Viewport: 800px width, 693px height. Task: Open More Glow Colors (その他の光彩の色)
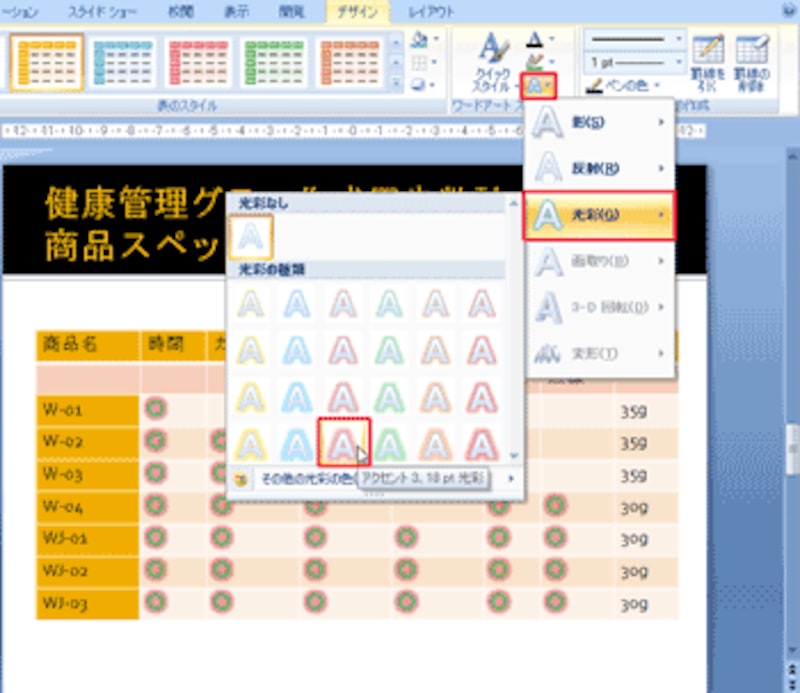pos(373,479)
